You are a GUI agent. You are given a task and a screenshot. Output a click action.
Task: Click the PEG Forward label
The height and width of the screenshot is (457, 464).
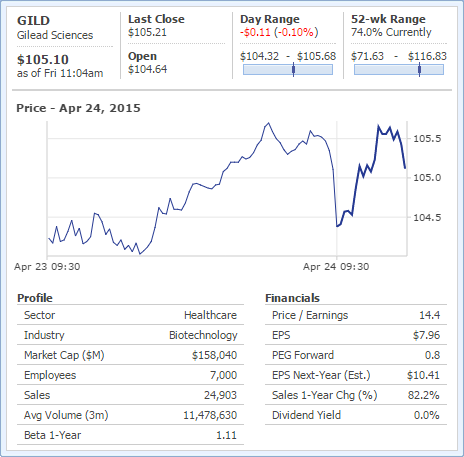303,355
